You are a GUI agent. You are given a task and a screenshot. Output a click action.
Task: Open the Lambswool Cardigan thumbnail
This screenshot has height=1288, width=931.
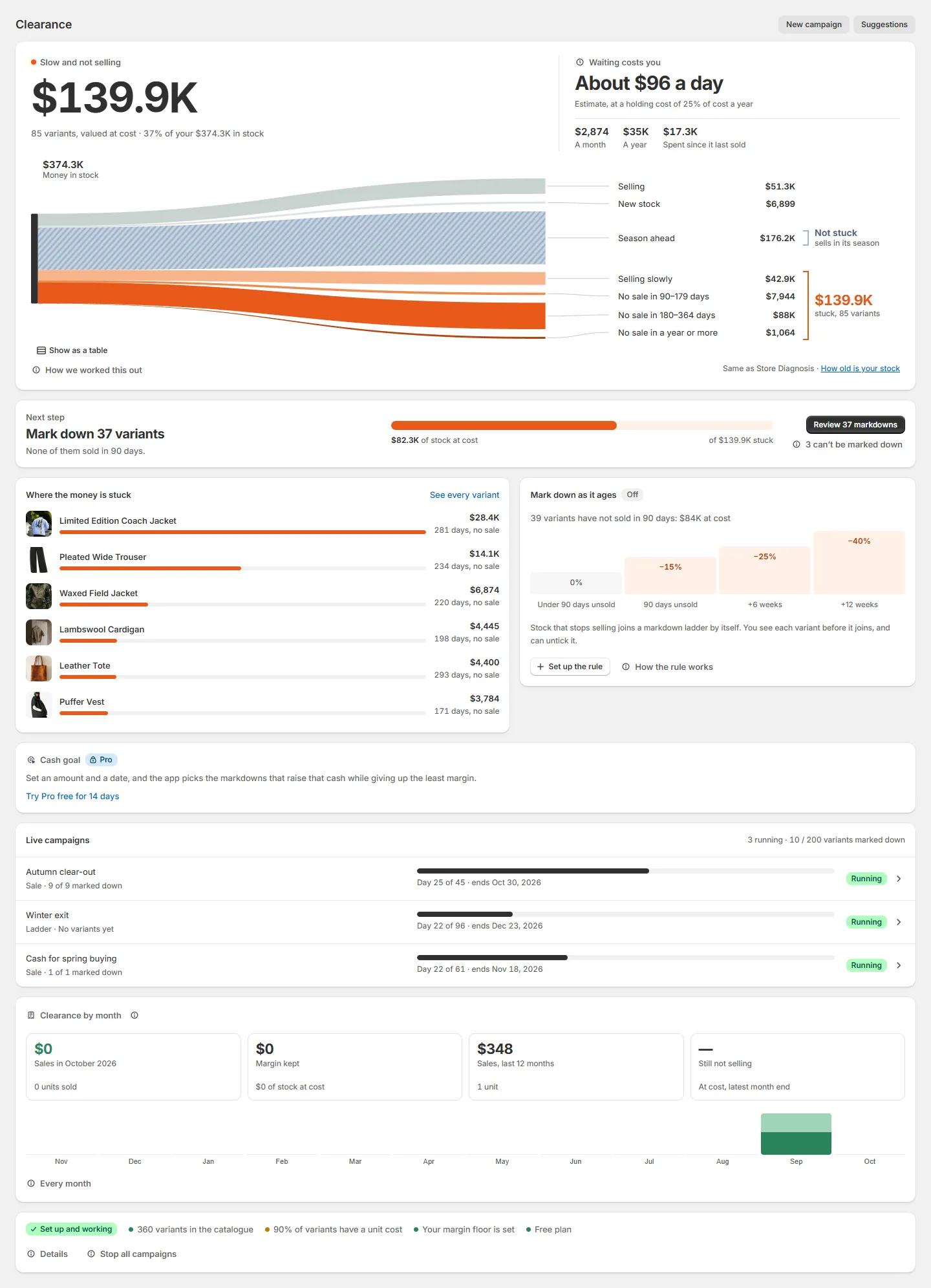click(x=39, y=632)
